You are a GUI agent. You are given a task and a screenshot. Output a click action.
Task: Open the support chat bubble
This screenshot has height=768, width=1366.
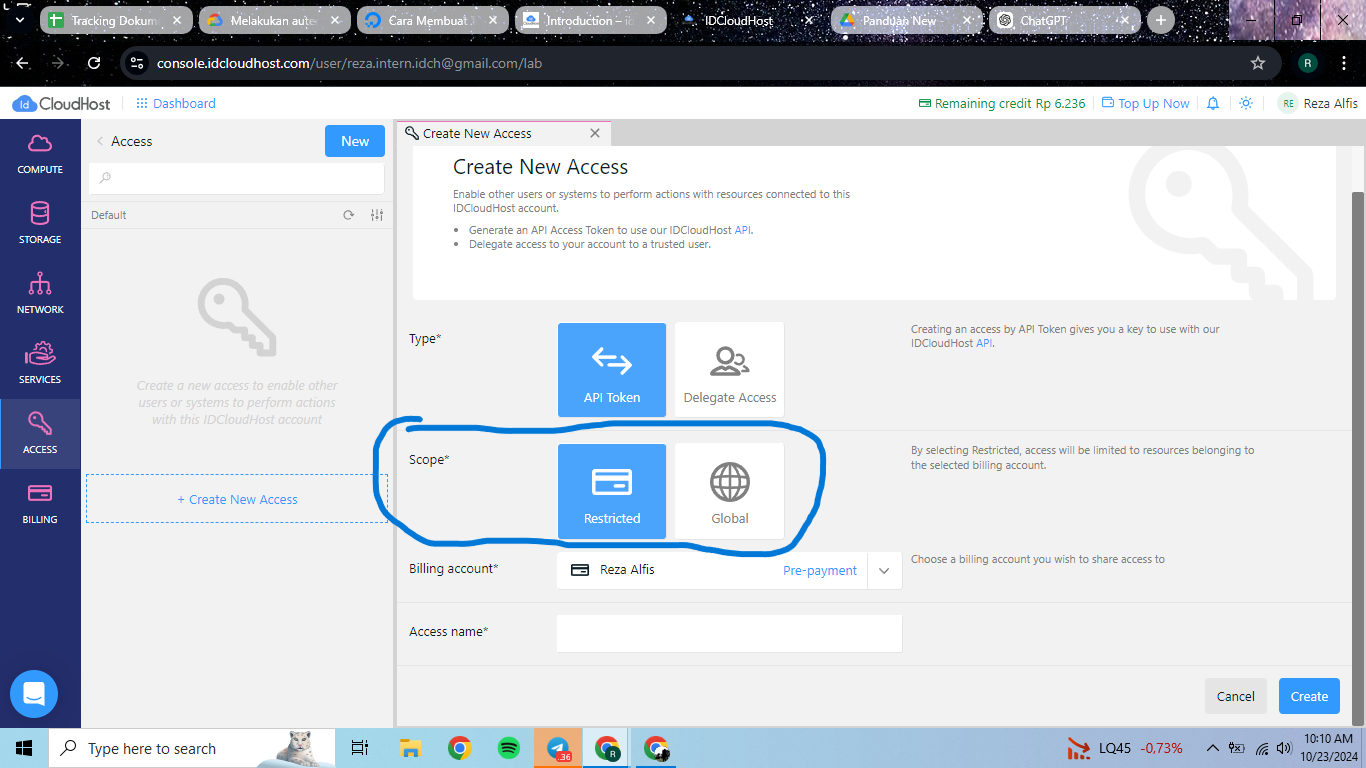34,694
